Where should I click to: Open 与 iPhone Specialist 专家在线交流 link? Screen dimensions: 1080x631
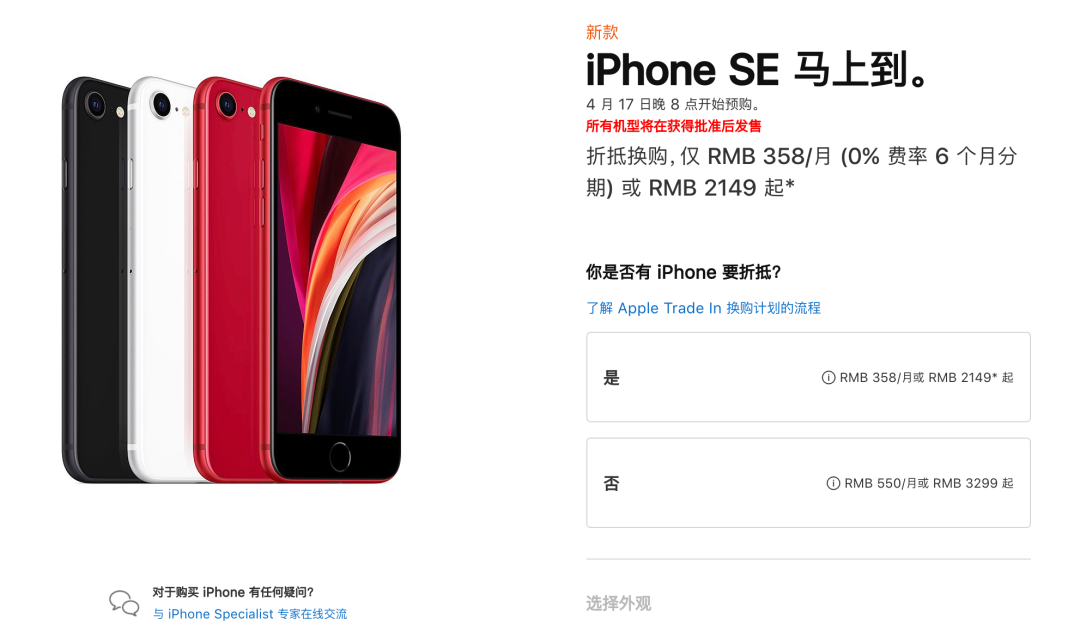coord(250,614)
